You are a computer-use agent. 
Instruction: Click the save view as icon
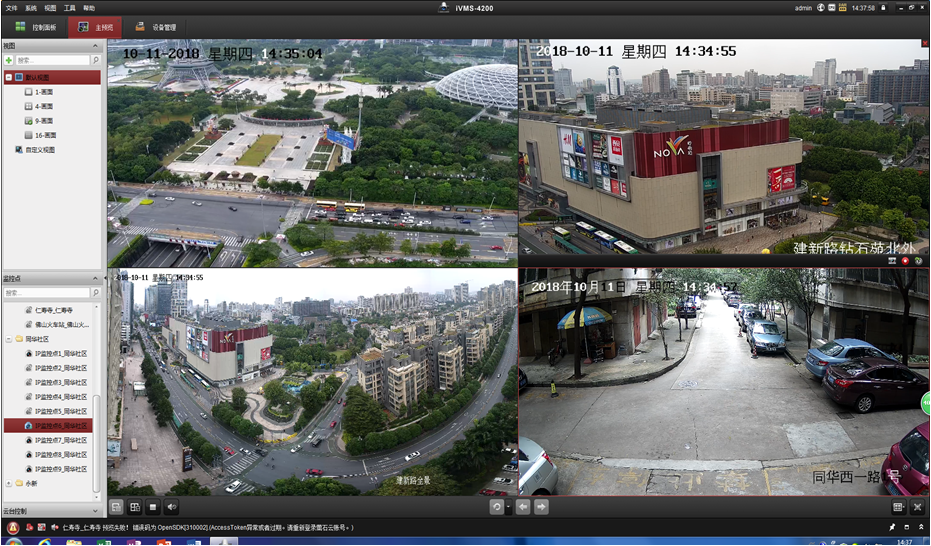(135, 507)
